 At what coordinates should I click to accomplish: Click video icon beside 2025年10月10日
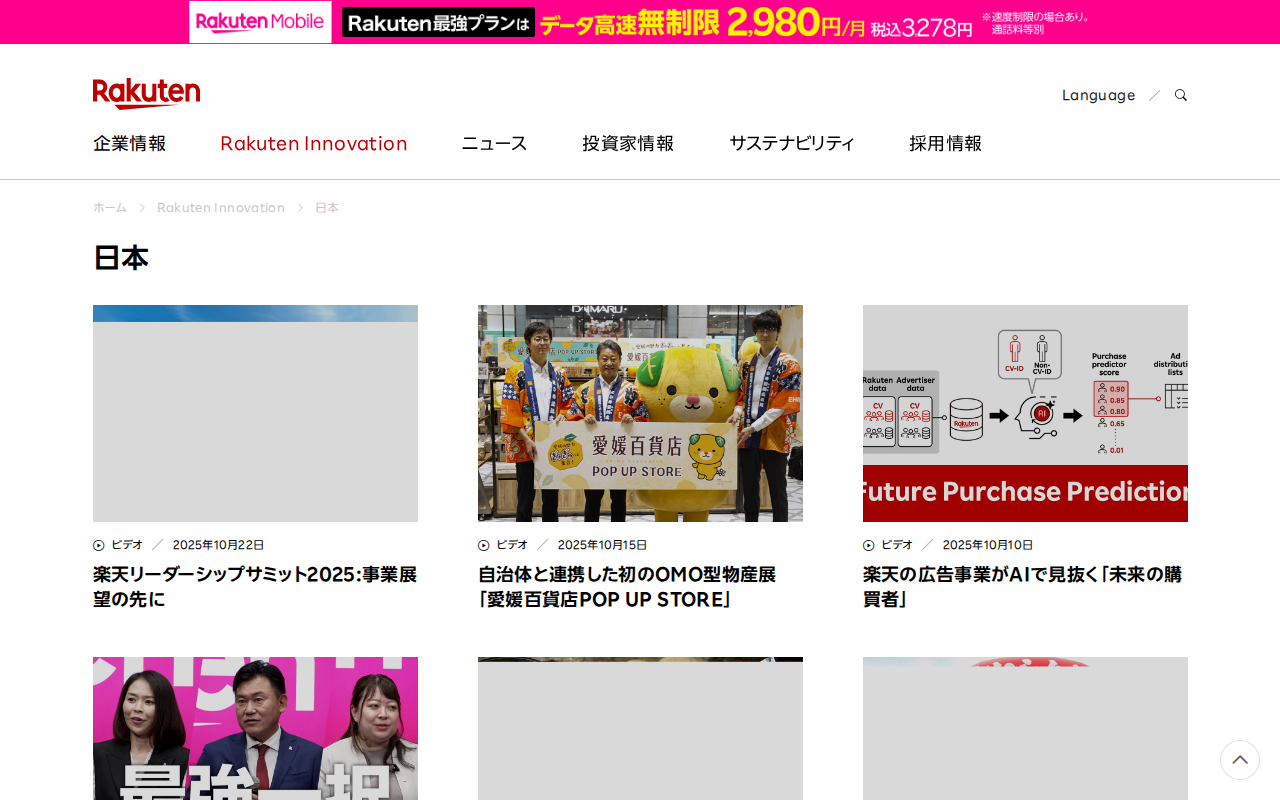tap(869, 545)
